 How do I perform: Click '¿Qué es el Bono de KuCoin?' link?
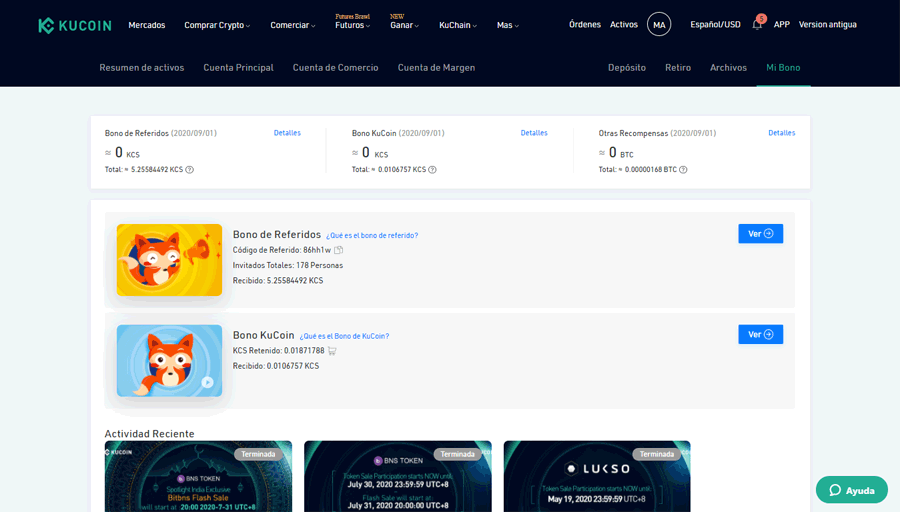point(344,336)
